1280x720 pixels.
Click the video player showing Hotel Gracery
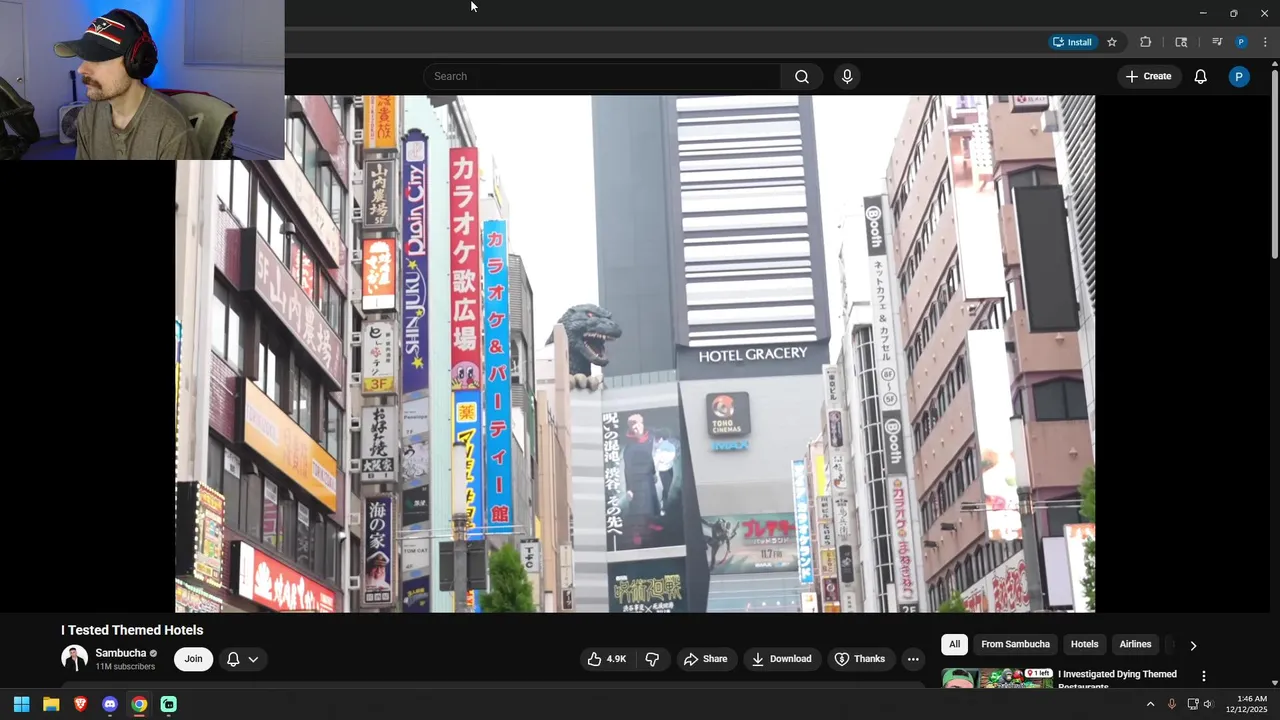635,353
